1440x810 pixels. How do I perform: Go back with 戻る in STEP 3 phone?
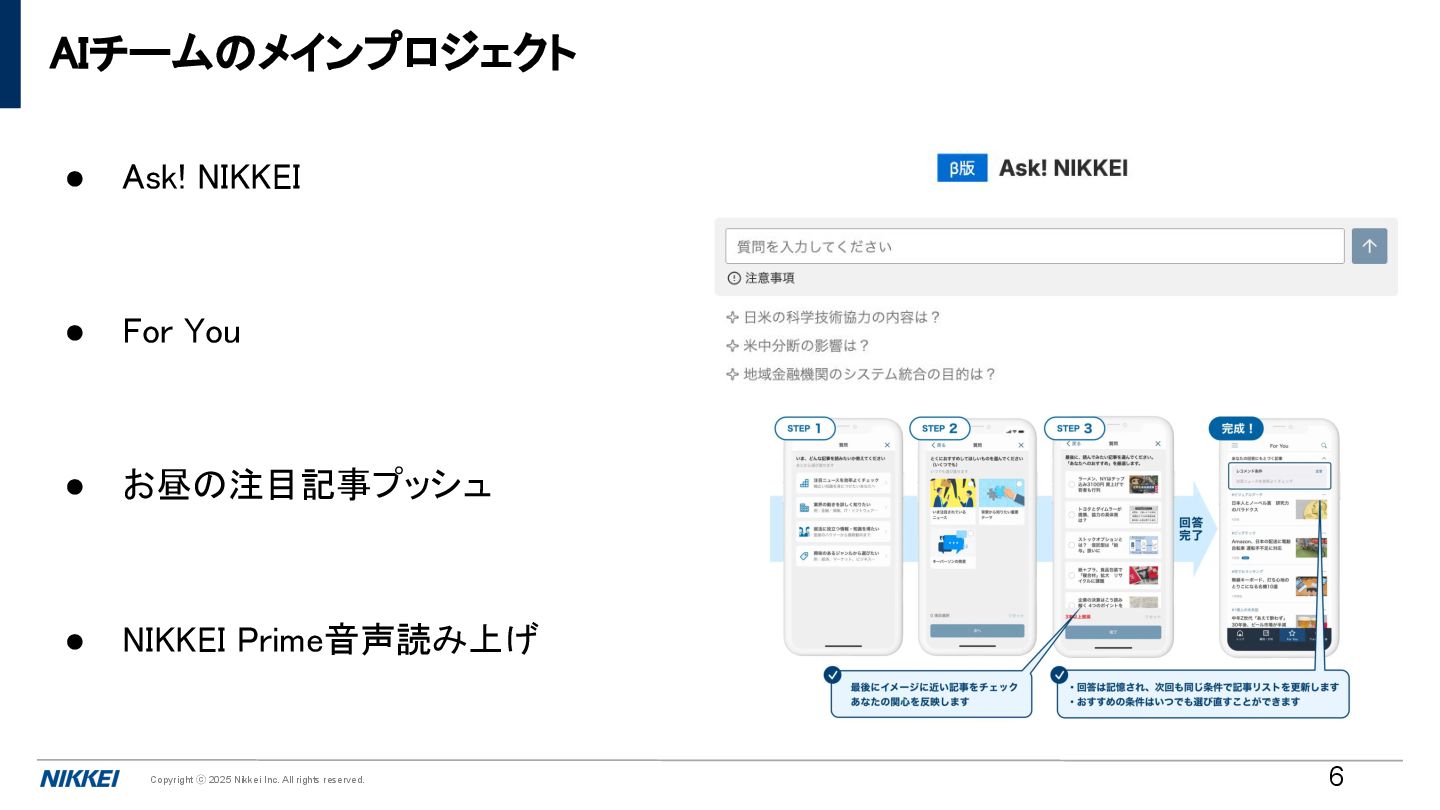pyautogui.click(x=1073, y=443)
